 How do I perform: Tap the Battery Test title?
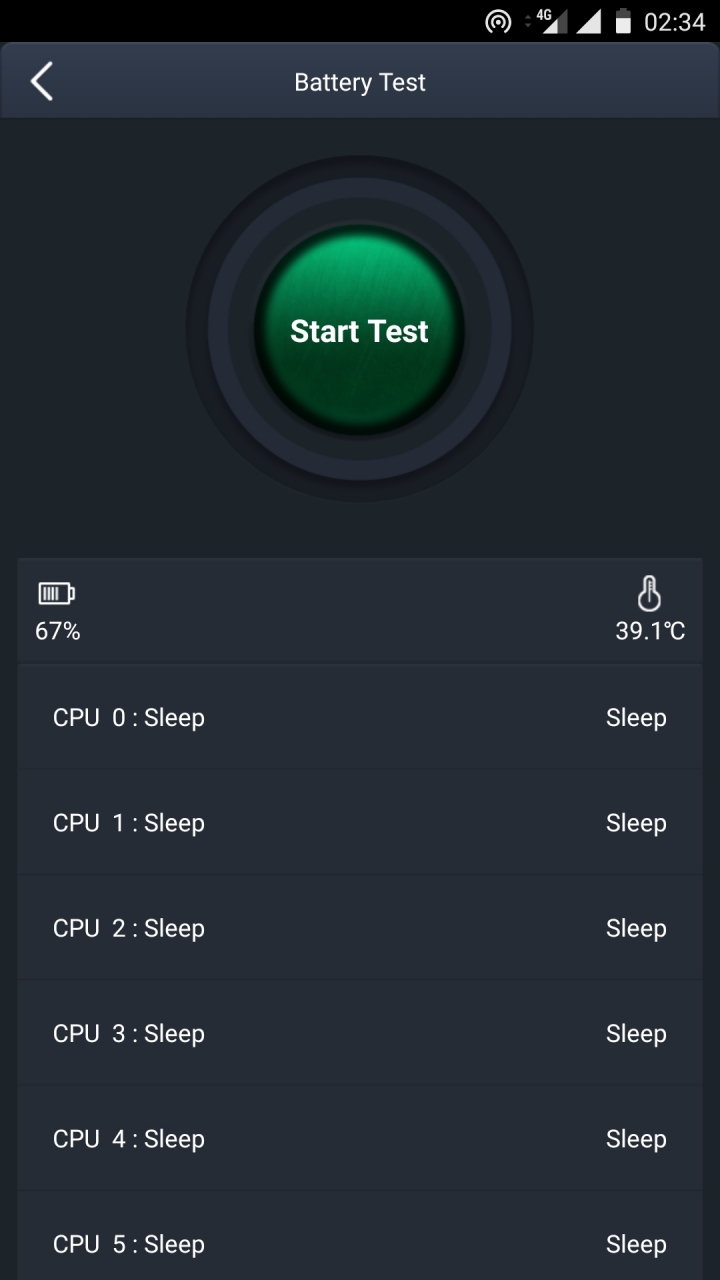click(x=360, y=82)
